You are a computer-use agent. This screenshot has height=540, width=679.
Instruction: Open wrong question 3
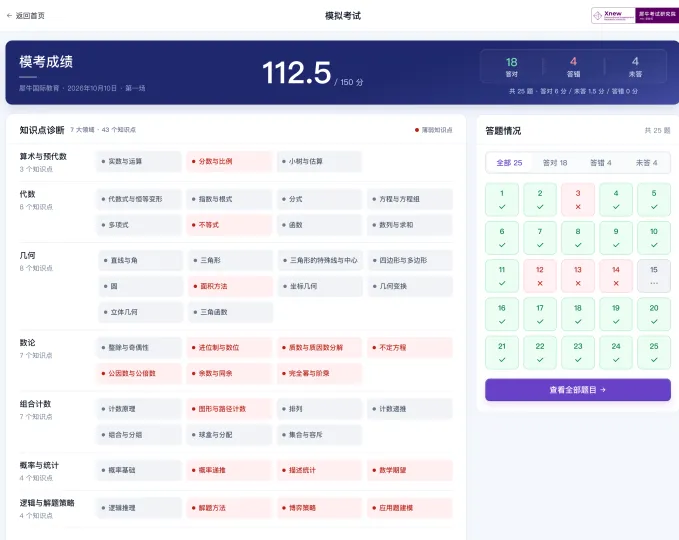[x=578, y=200]
